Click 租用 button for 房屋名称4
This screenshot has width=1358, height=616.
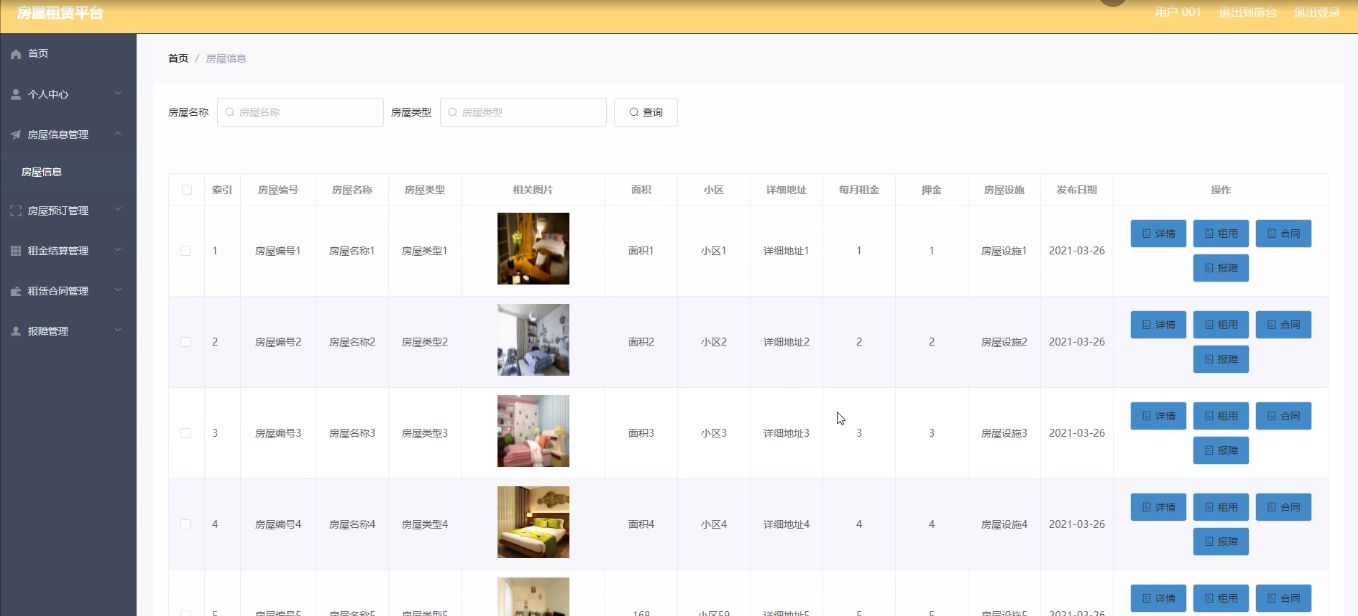point(1221,507)
